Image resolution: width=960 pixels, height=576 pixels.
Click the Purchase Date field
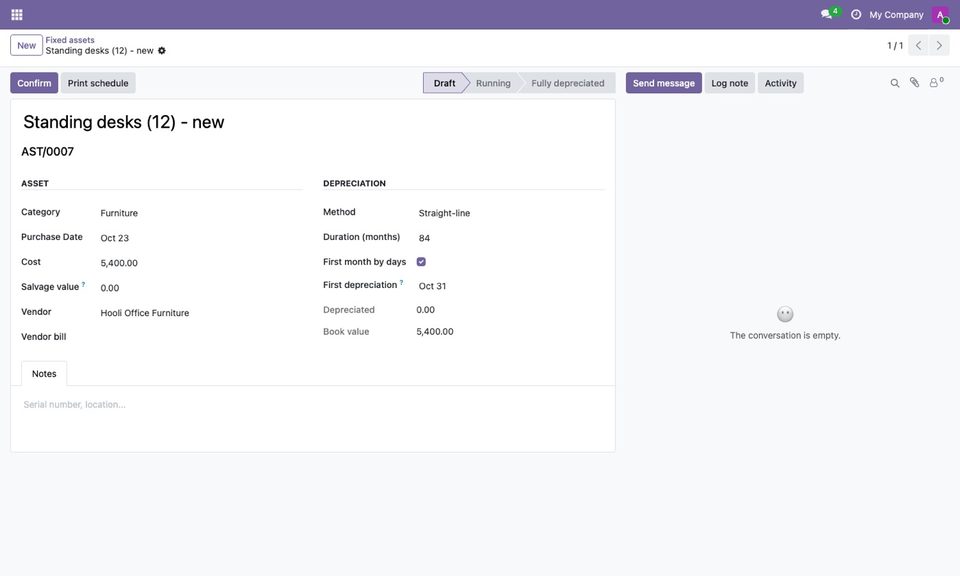tap(200, 238)
